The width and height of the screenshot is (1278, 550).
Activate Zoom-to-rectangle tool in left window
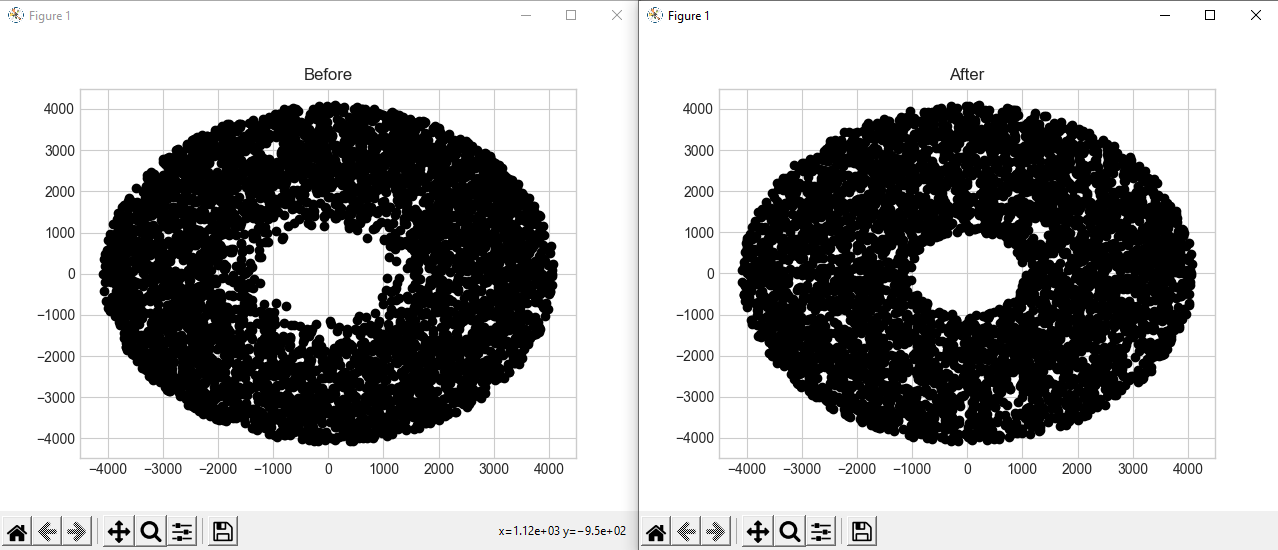[151, 532]
